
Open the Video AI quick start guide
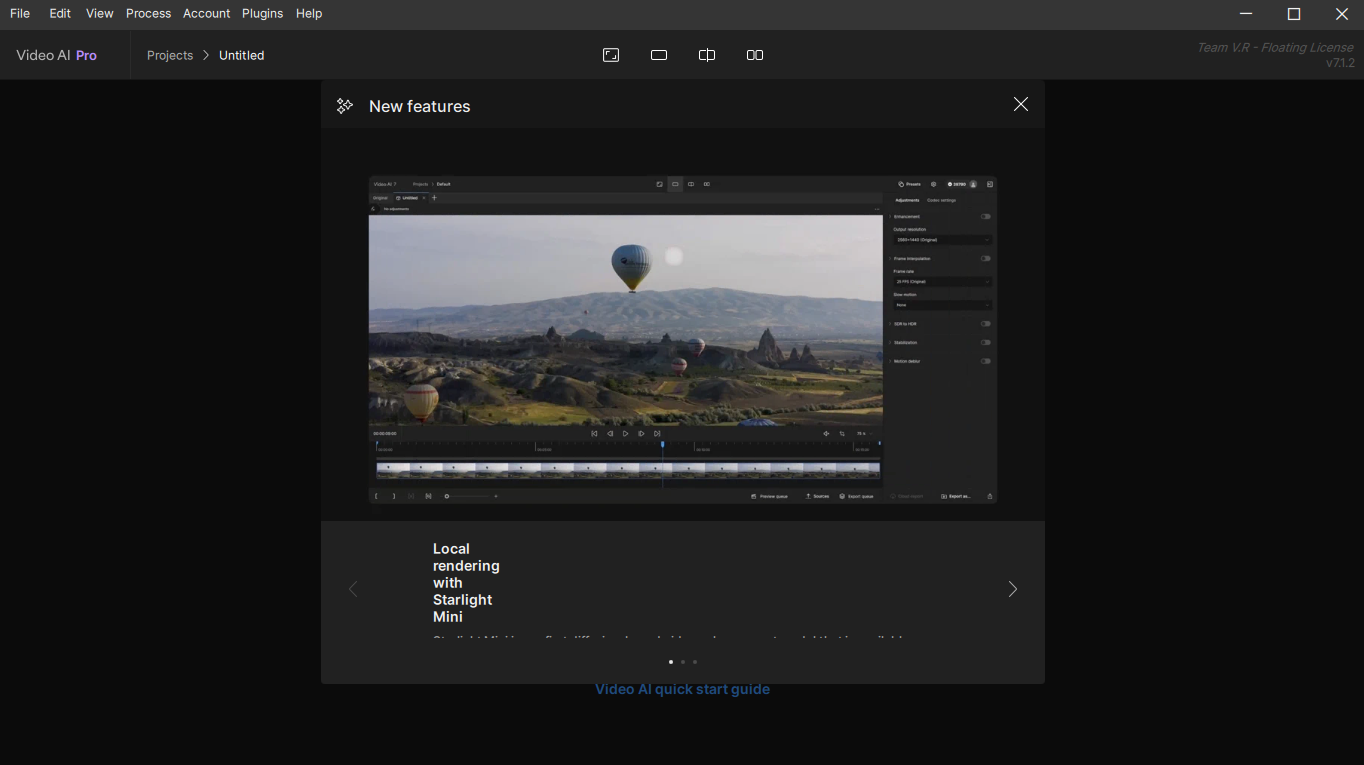(682, 688)
